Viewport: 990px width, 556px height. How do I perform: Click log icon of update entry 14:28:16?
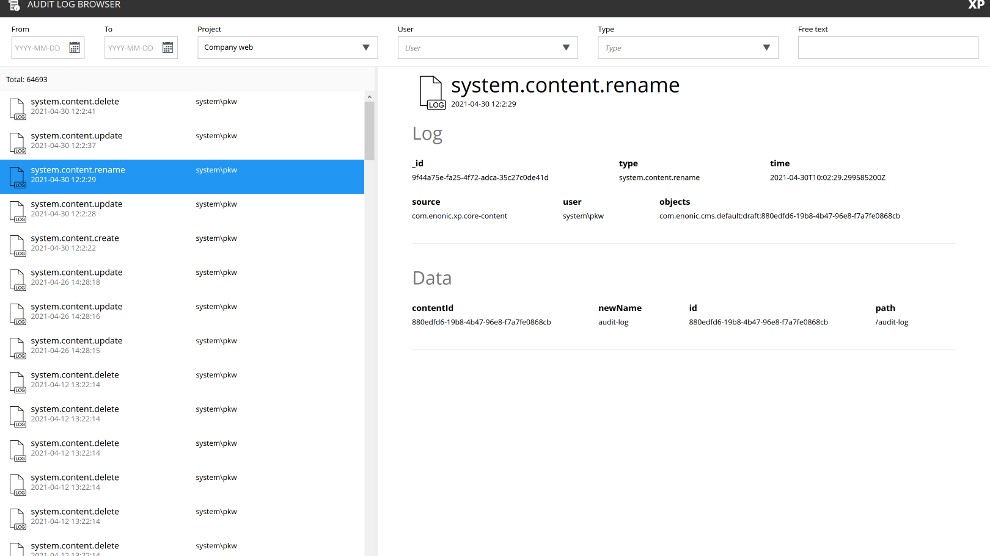18,313
